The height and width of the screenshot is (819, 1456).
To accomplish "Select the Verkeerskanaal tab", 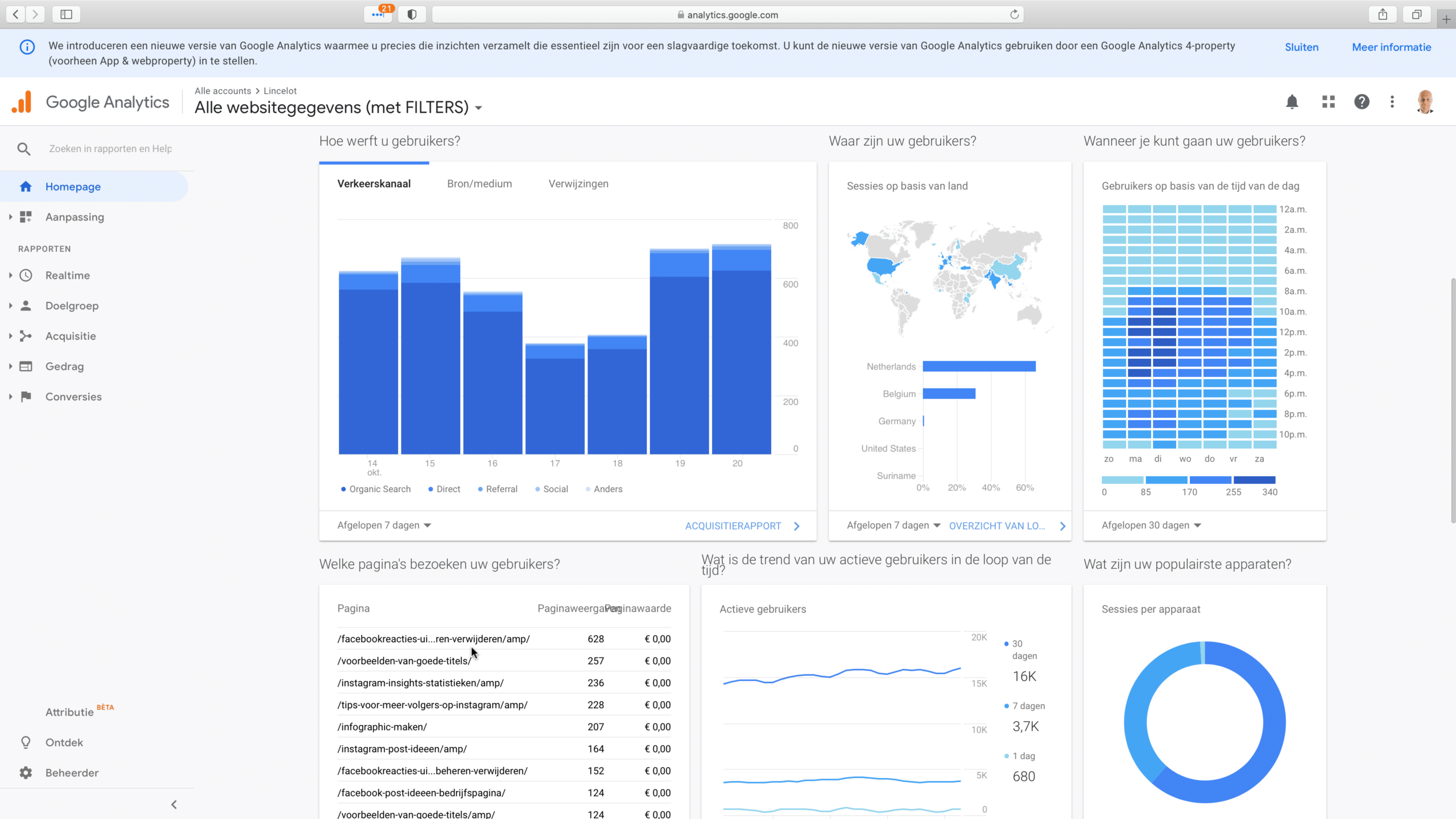I will coord(374,184).
